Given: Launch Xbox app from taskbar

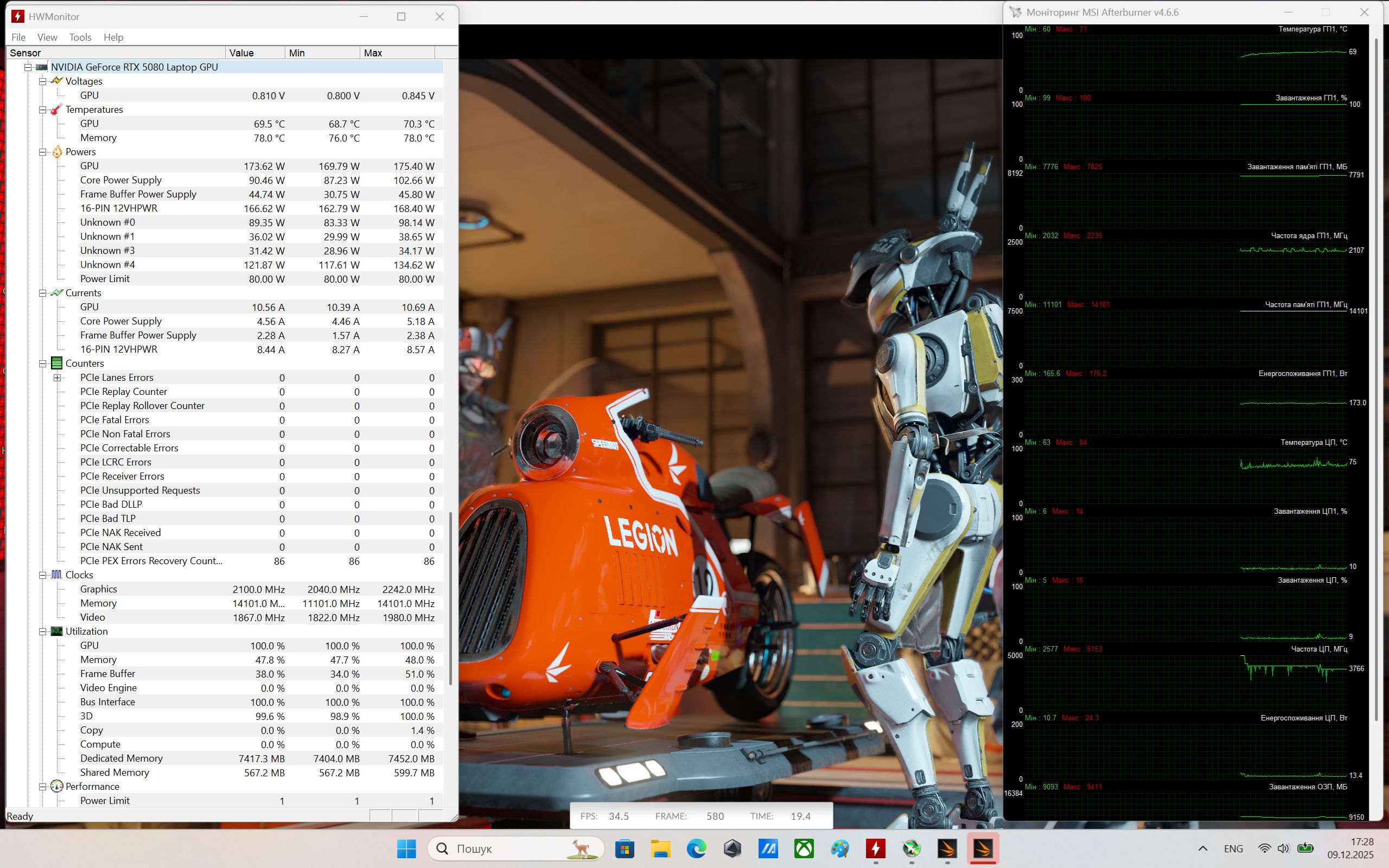Looking at the screenshot, I should 804,848.
